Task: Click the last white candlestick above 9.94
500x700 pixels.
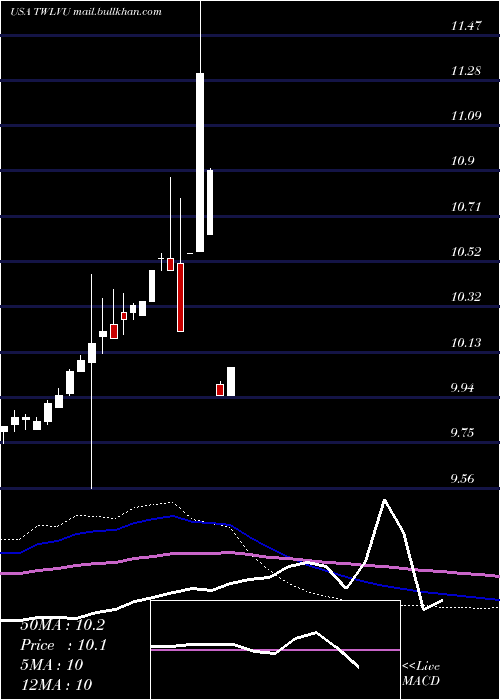Action: [x=231, y=382]
